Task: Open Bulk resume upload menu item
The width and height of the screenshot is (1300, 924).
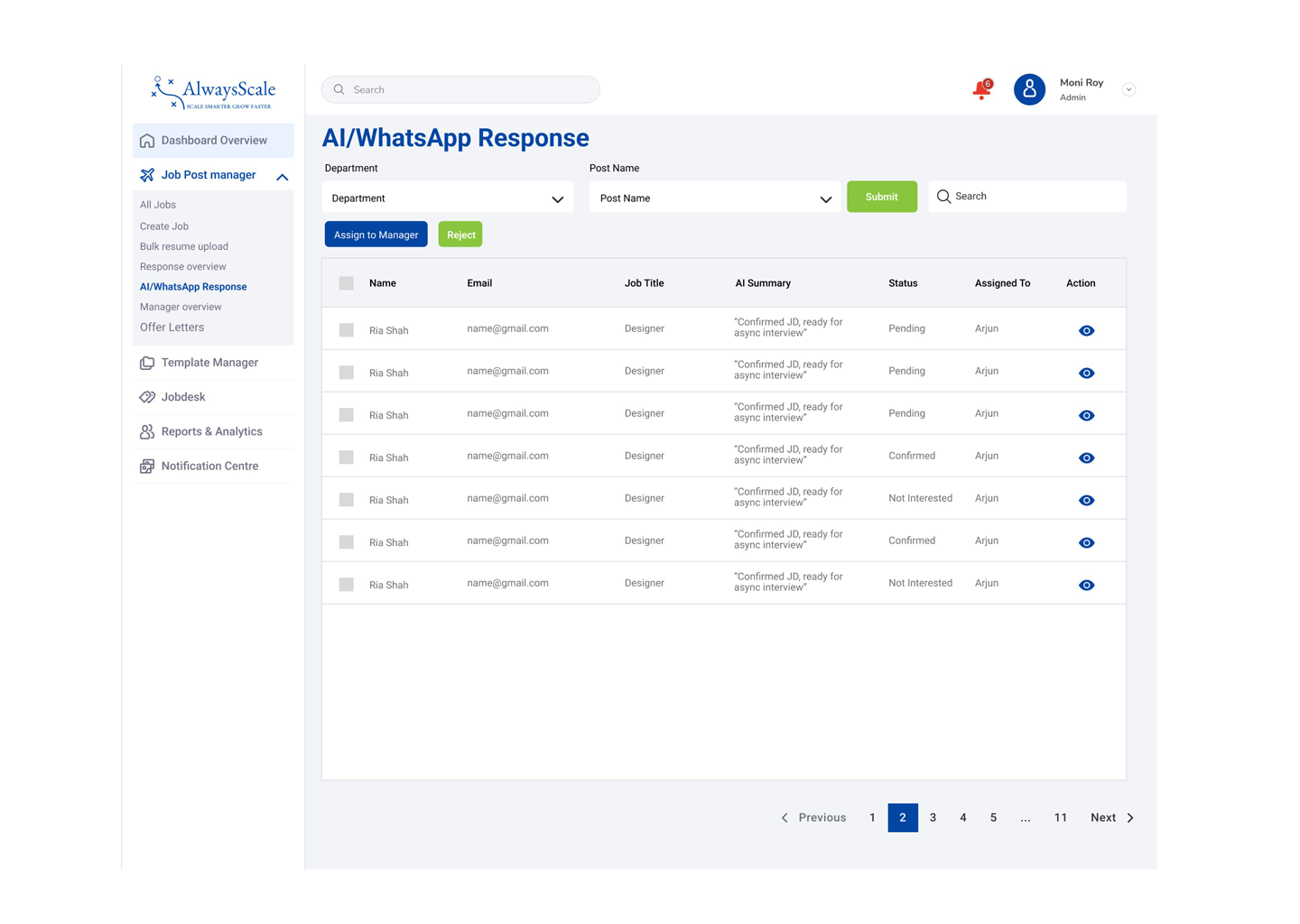Action: 184,246
